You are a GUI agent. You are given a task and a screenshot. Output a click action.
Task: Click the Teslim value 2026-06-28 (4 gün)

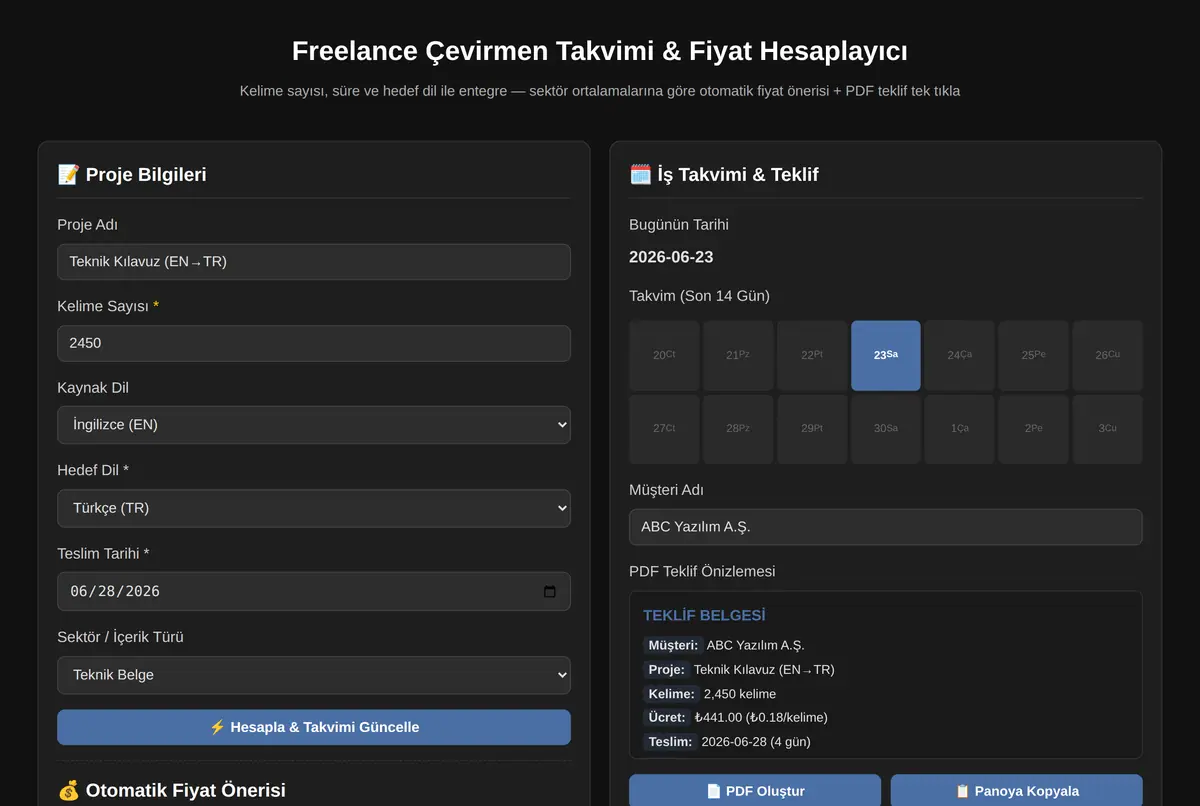pyautogui.click(x=756, y=741)
